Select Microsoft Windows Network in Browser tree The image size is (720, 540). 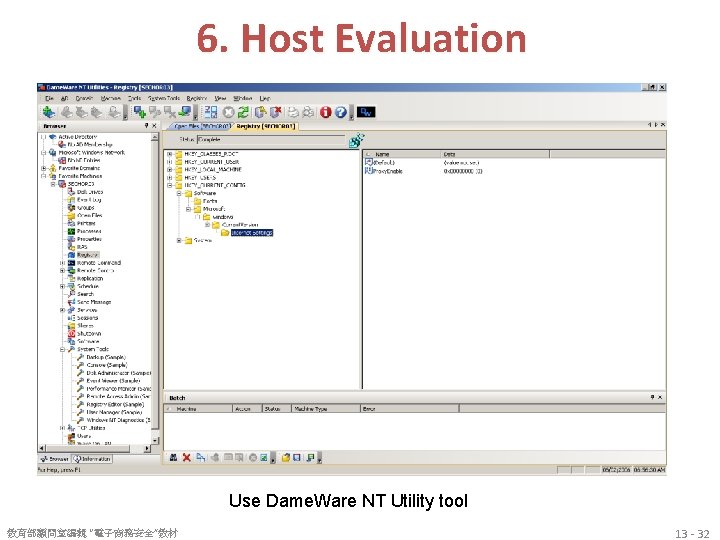(91, 152)
